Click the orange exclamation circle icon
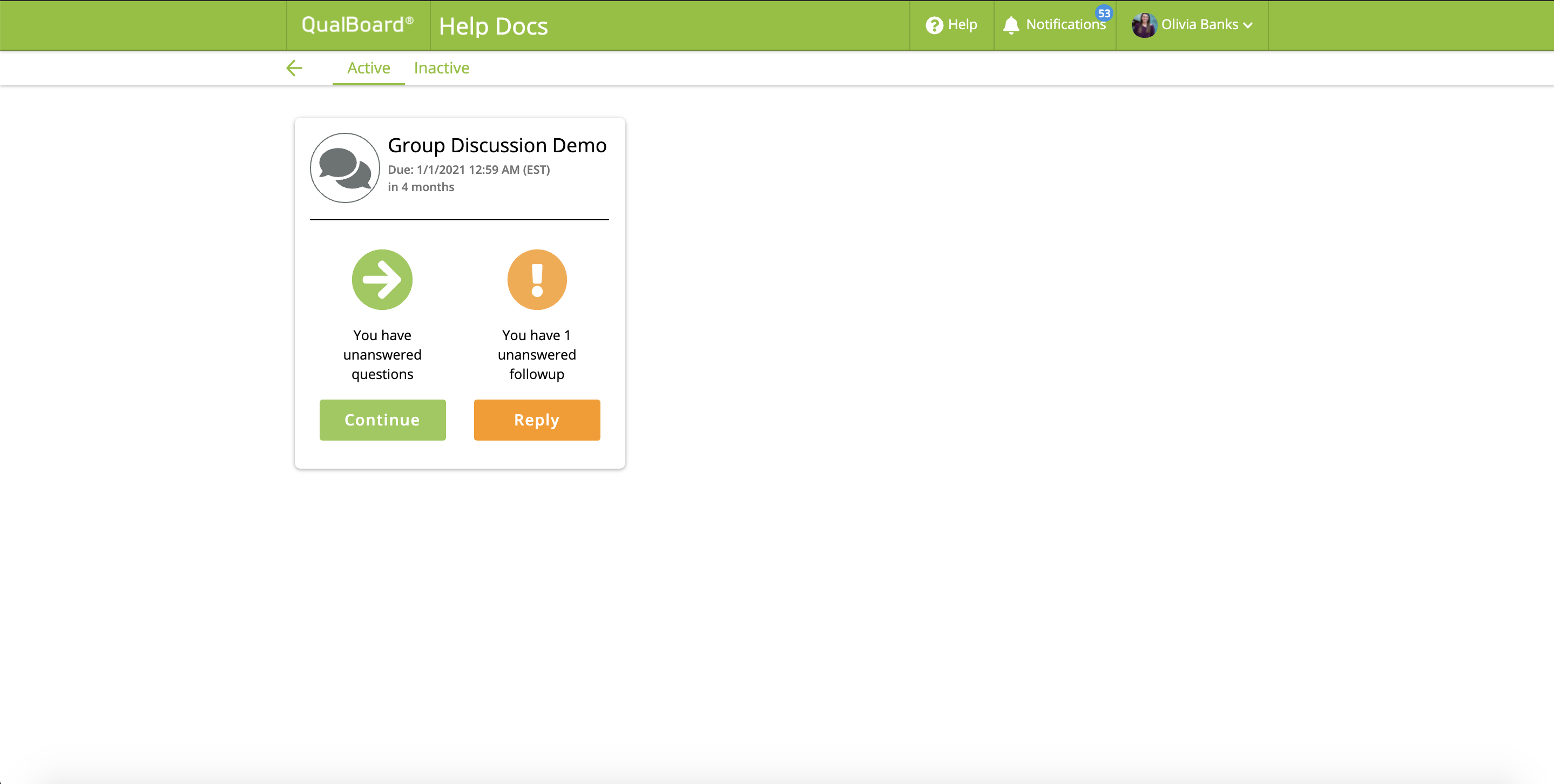Screen dimensions: 1554x784 (537, 280)
